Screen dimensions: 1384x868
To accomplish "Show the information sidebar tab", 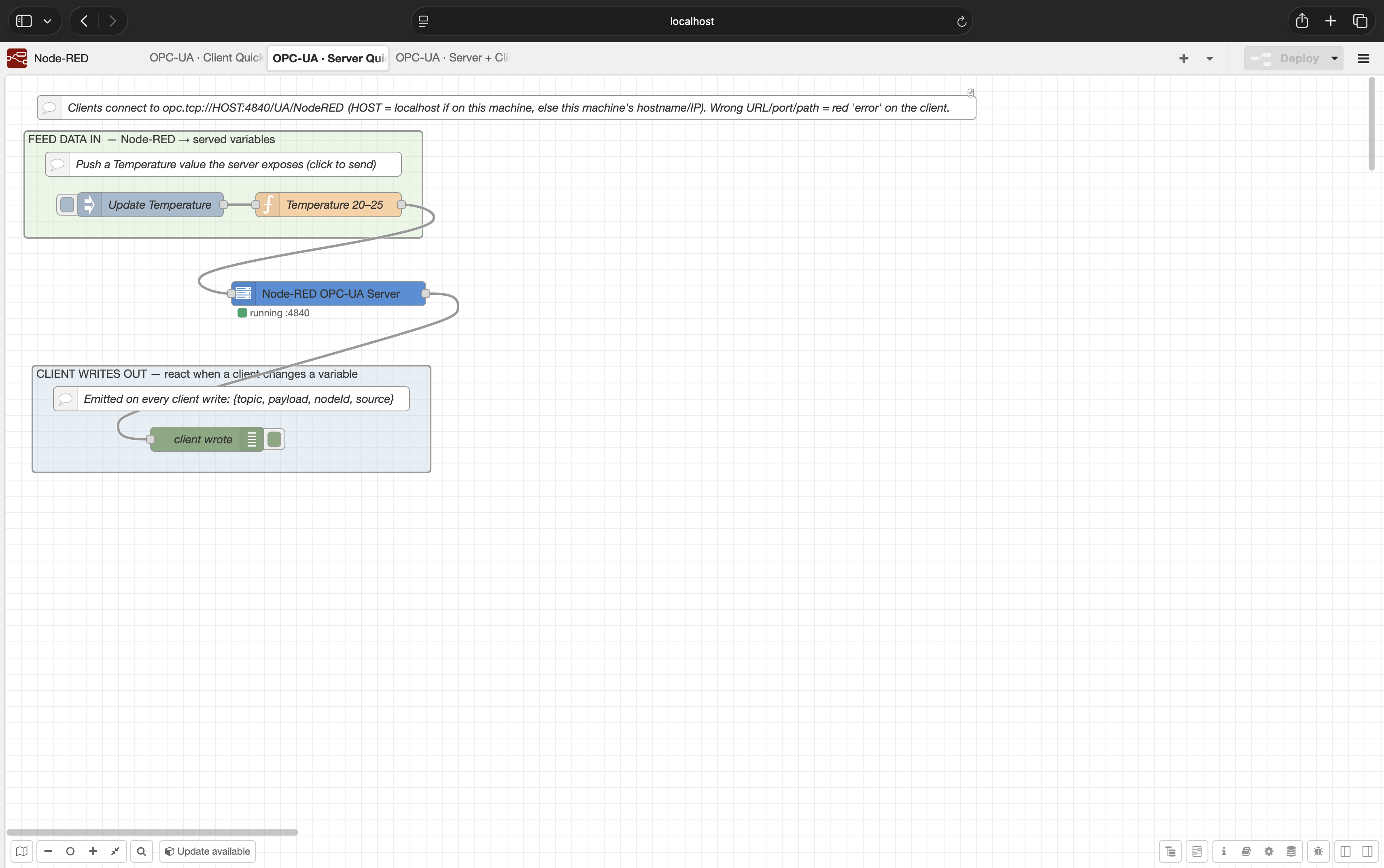I will (1224, 851).
